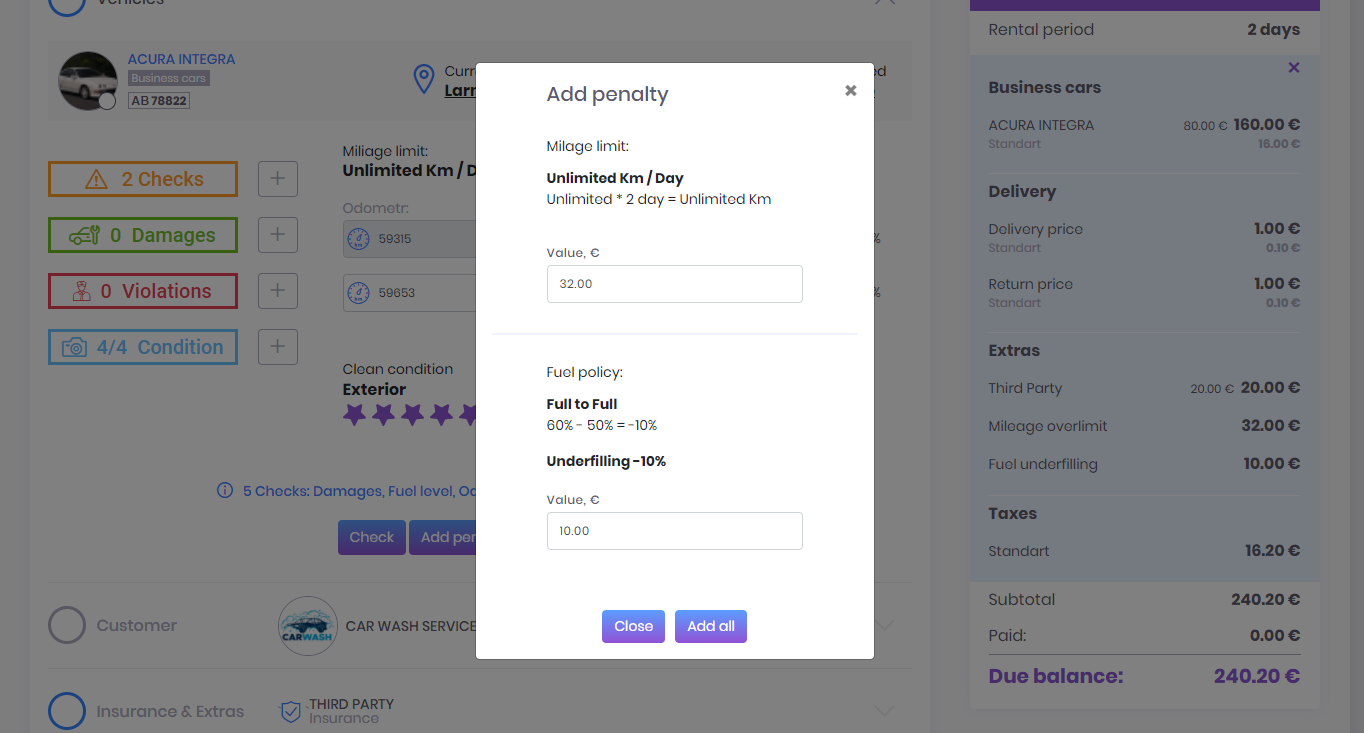Click the mileage penalty Value field
This screenshot has width=1364, height=733.
pos(675,284)
